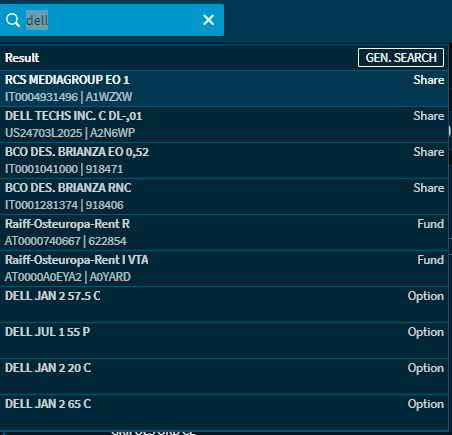Select BCO DES. BRIANZA EO 0,52 result
Screen dimensions: 452x435
click(224, 160)
